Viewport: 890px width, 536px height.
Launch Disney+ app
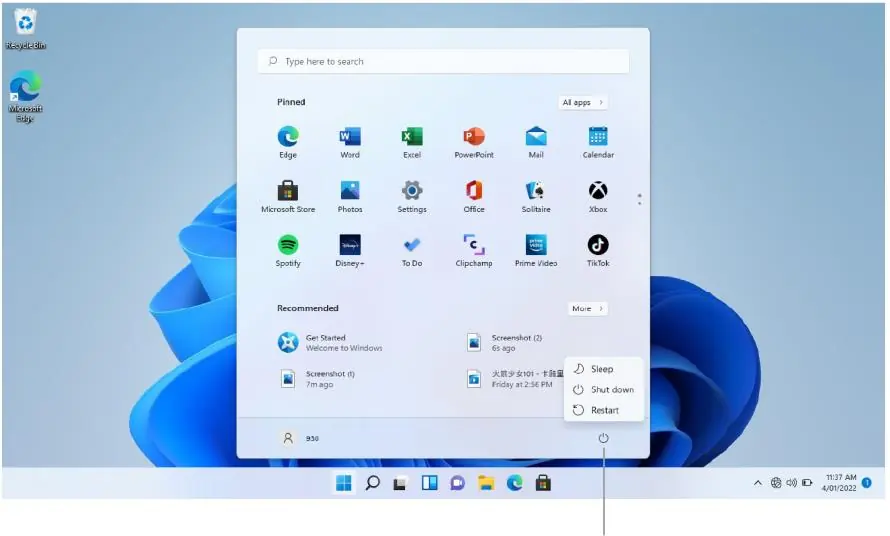point(350,250)
